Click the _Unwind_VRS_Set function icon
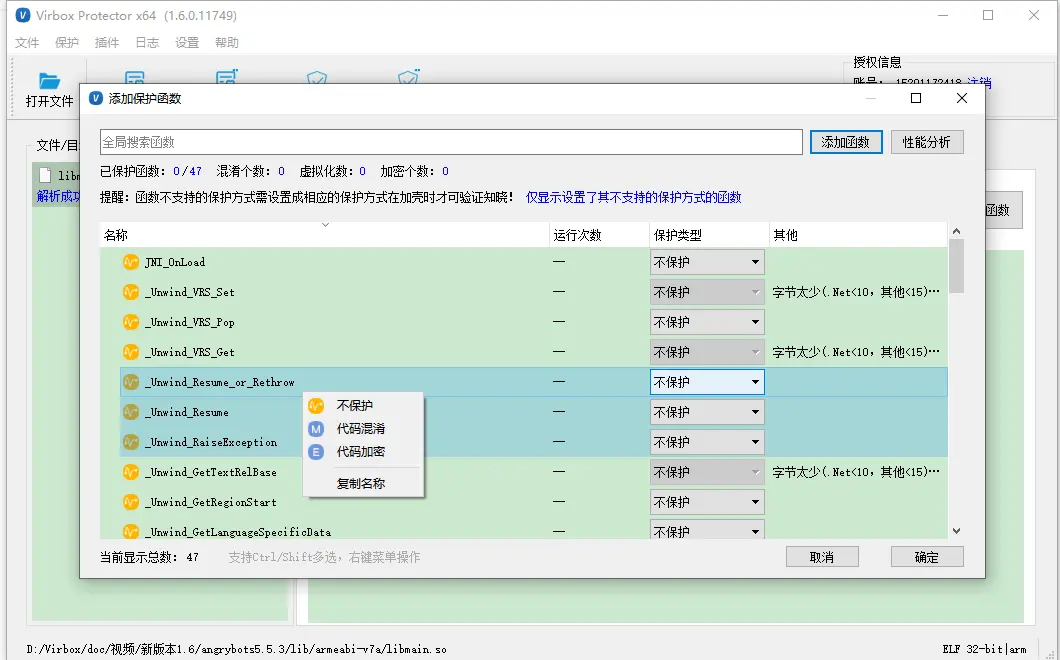 [x=130, y=292]
